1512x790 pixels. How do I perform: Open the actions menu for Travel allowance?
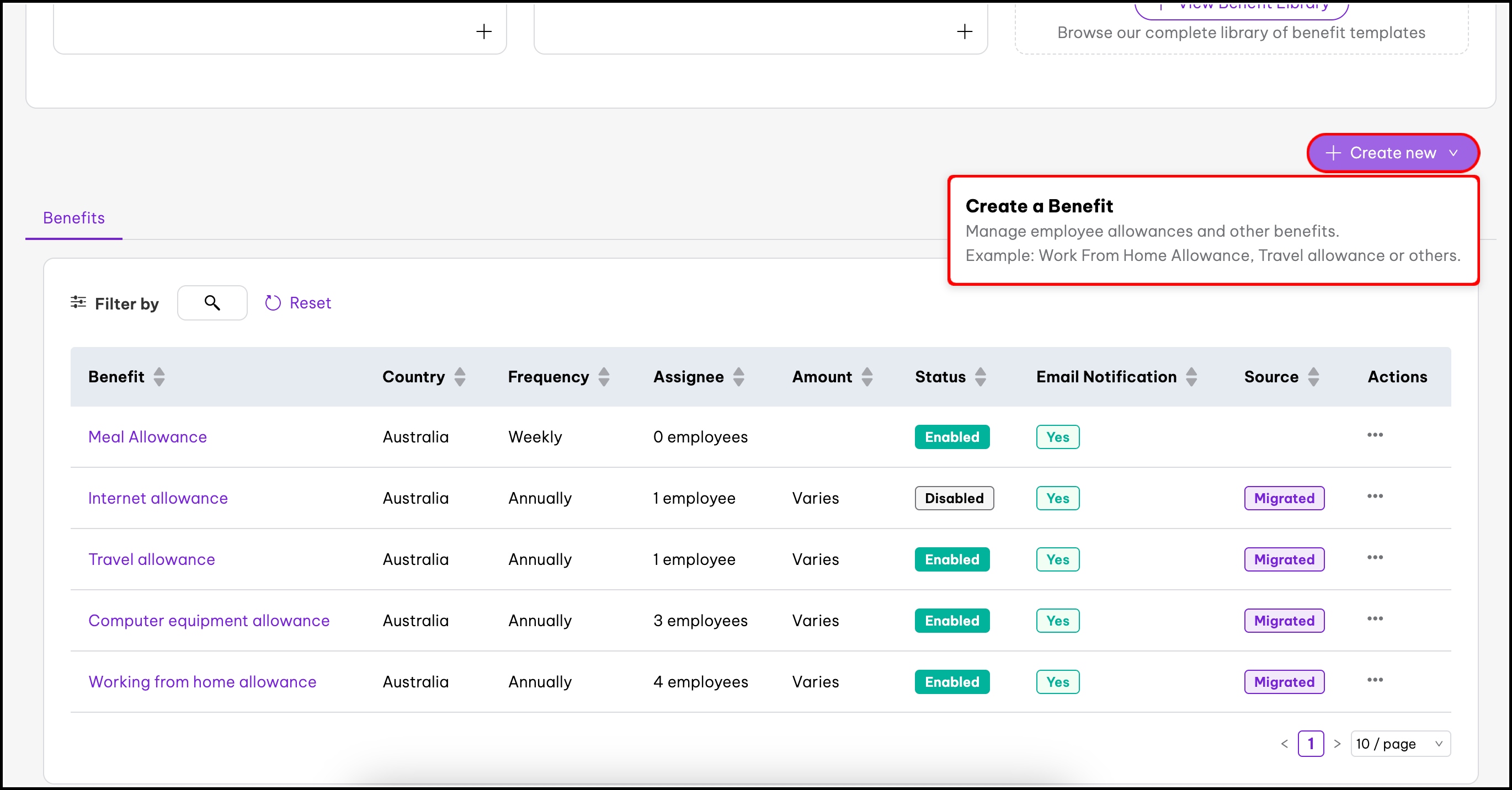tap(1375, 557)
